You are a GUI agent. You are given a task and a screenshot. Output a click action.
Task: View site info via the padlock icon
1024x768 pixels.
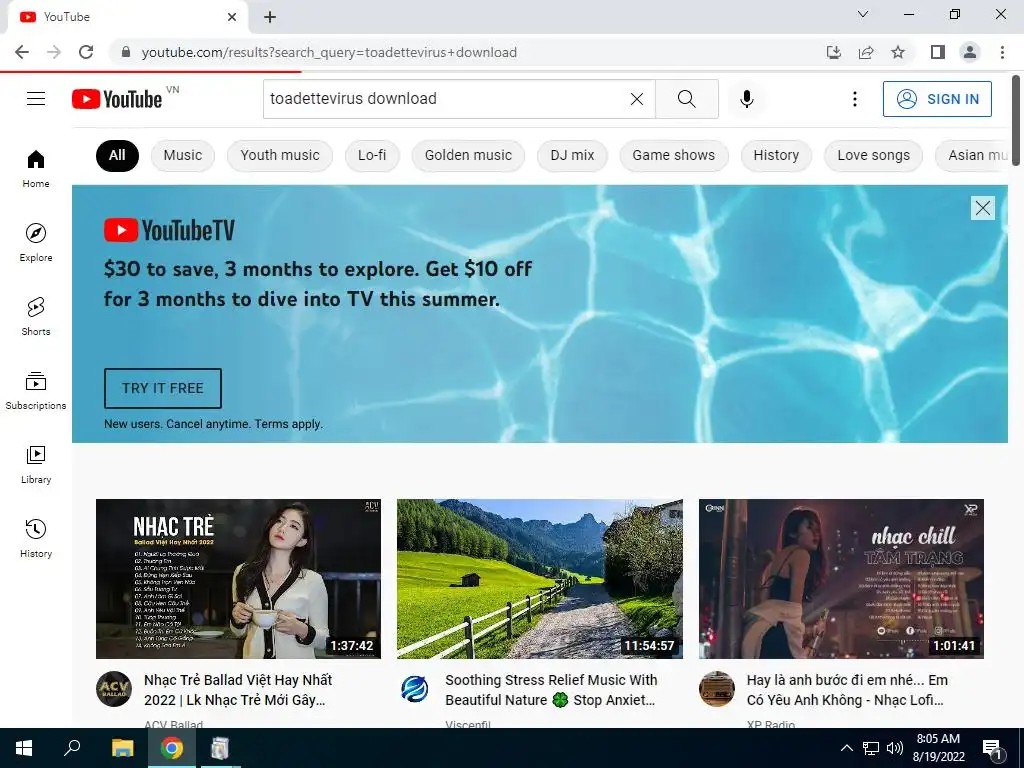point(126,52)
